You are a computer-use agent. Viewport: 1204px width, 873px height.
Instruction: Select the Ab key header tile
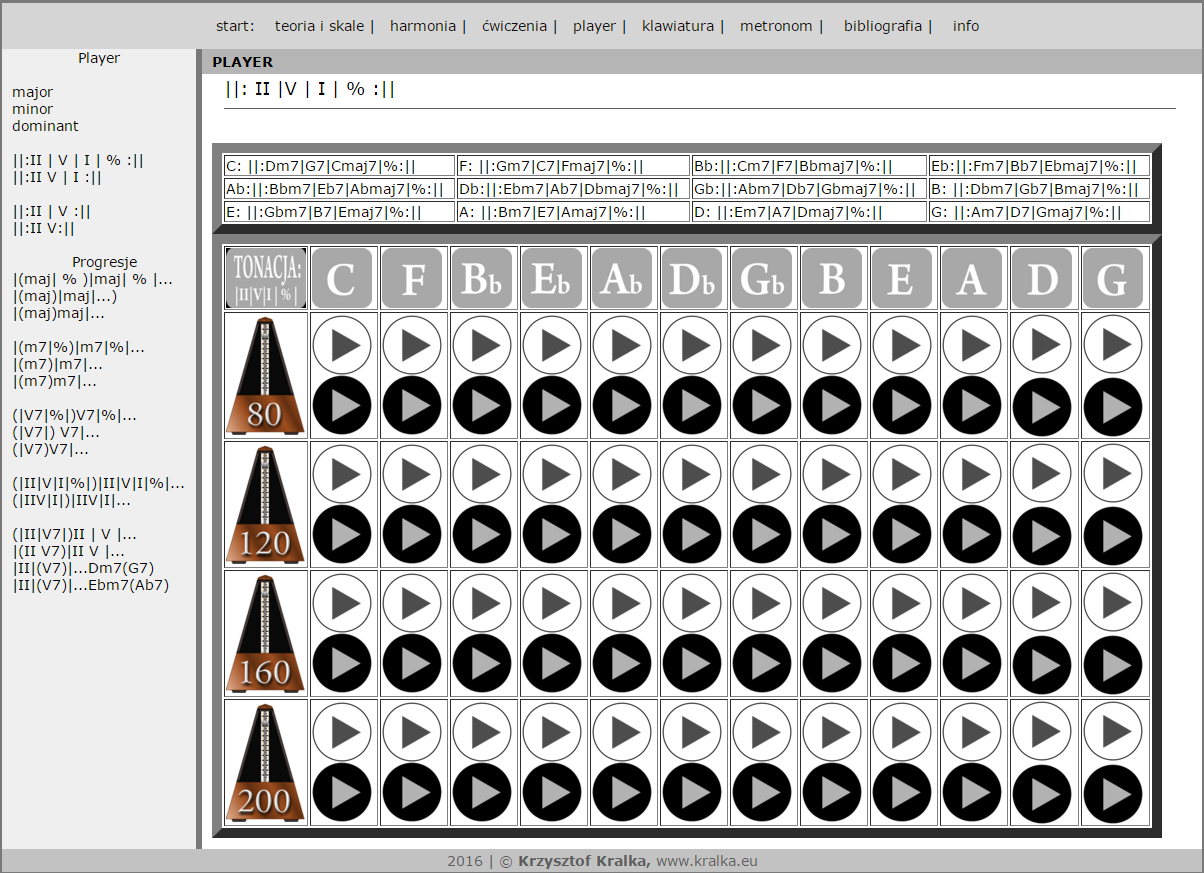pos(622,278)
